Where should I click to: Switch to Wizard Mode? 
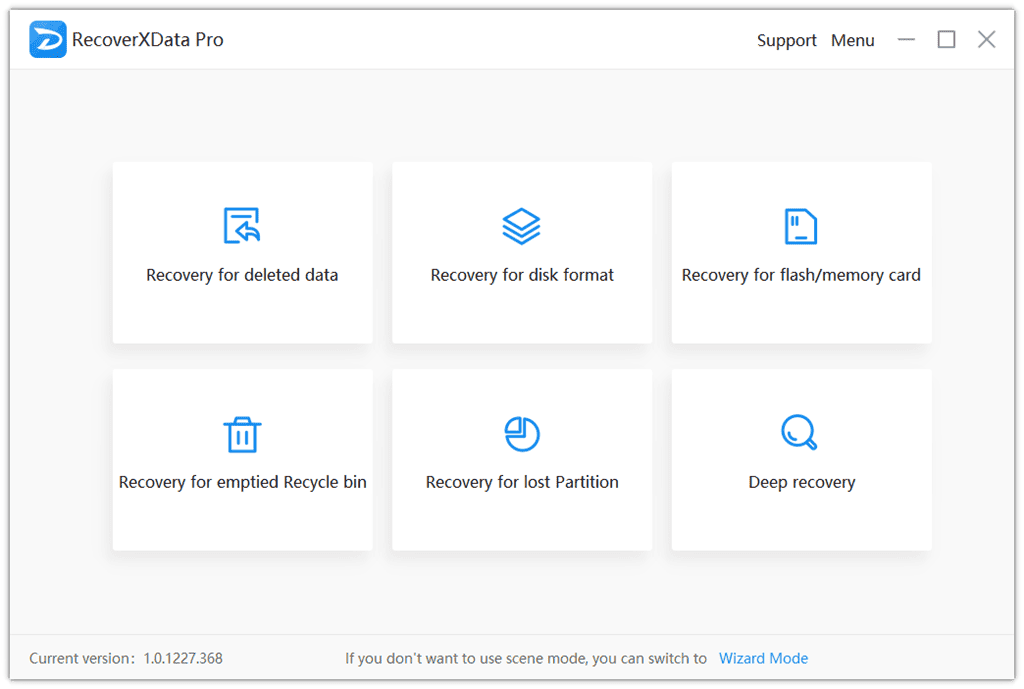click(763, 658)
